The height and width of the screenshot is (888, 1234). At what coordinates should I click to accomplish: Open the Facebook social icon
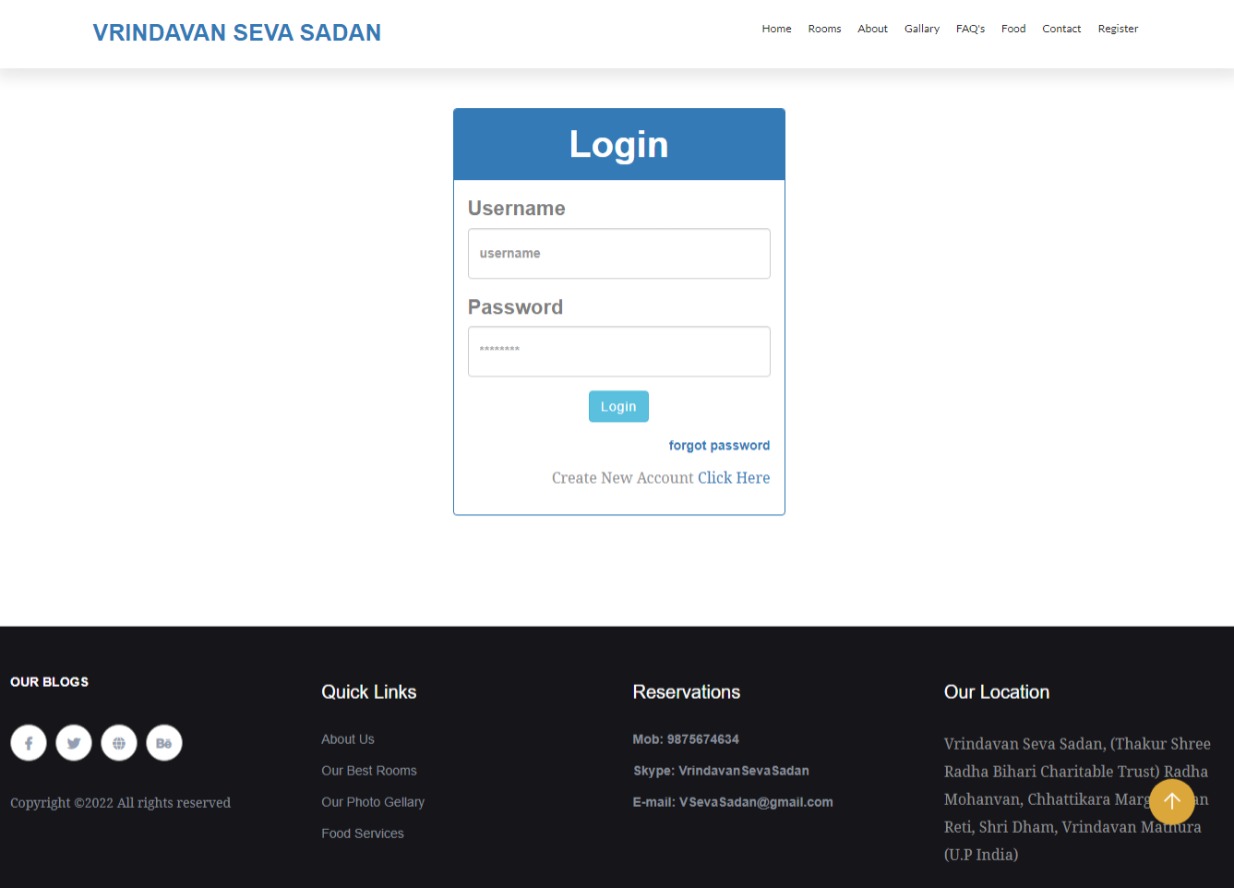[28, 742]
